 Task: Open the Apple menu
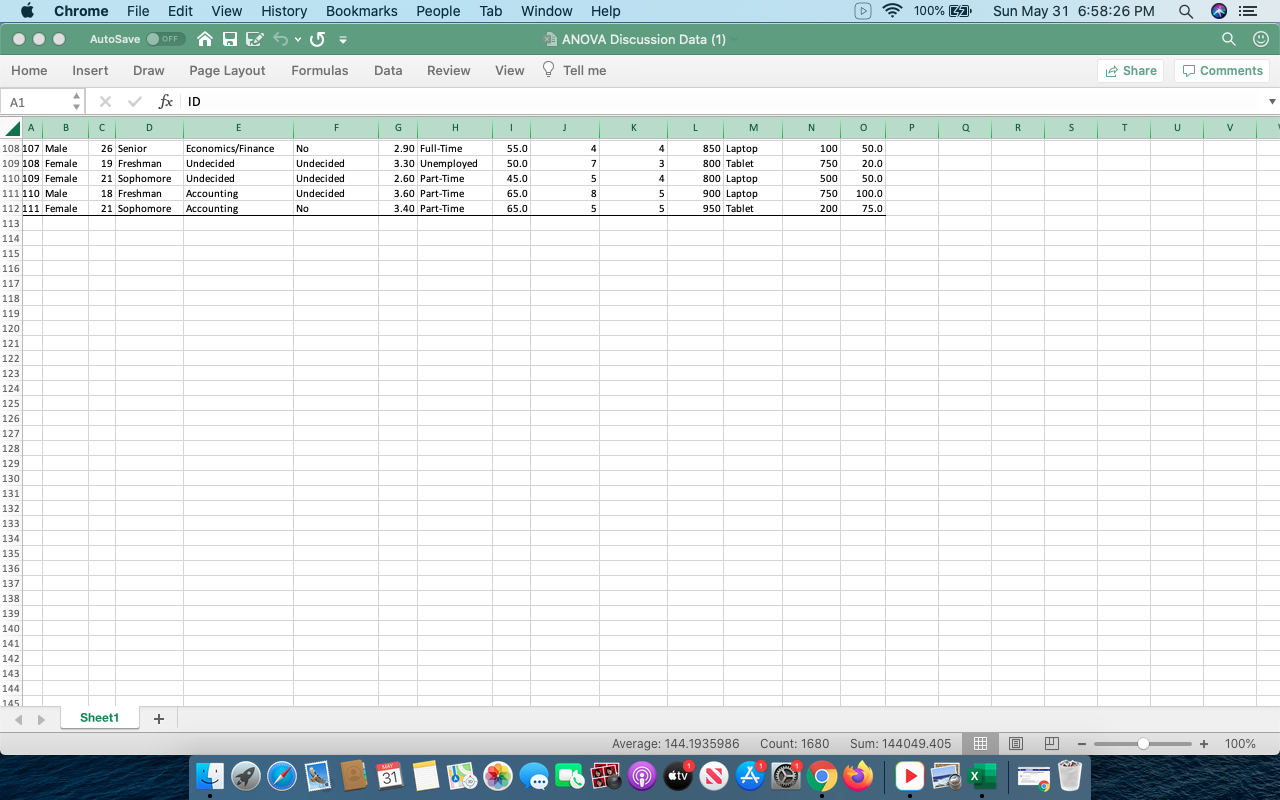[26, 11]
